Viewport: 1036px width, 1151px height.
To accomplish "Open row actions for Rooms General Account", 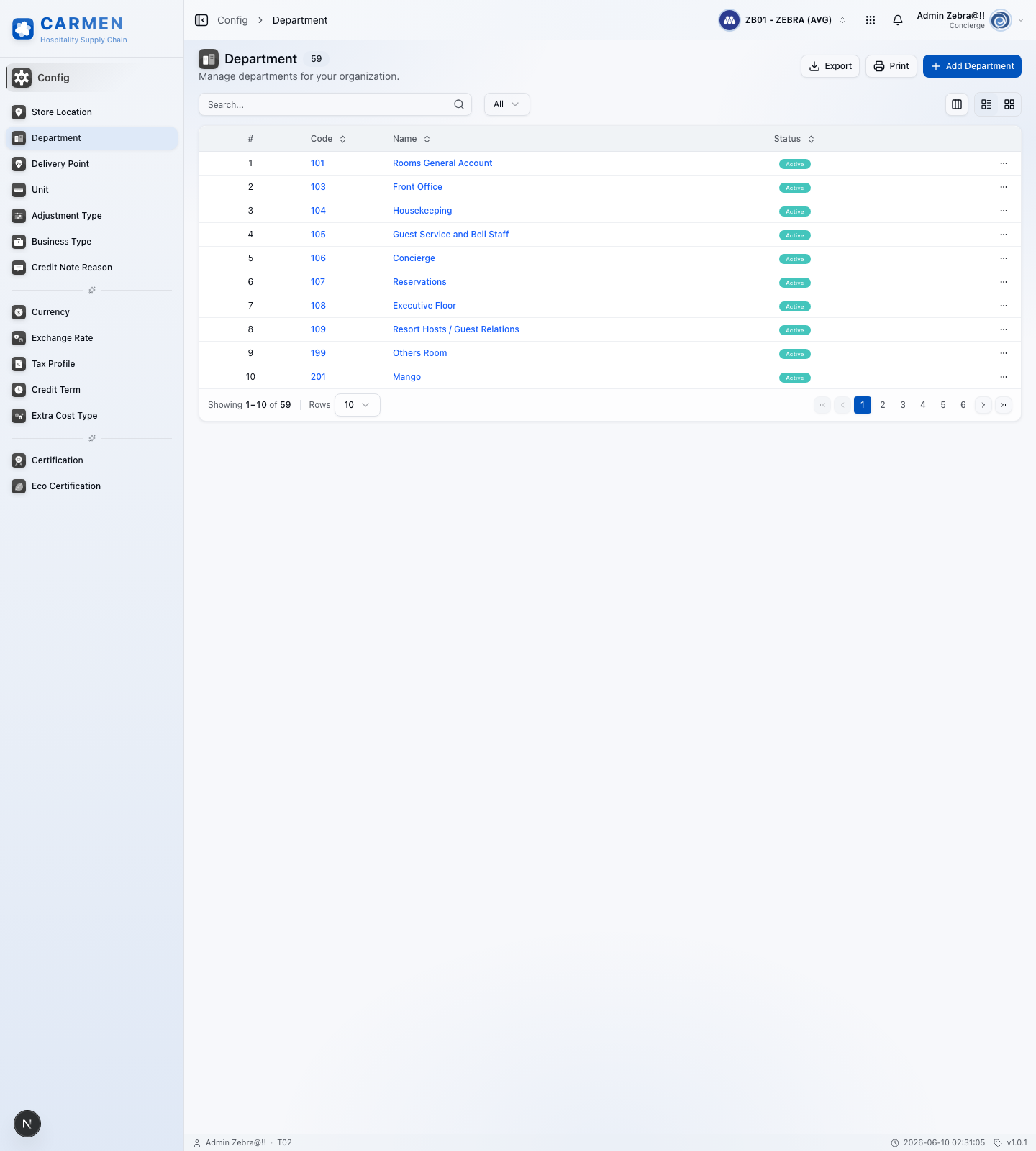I will tap(1004, 163).
